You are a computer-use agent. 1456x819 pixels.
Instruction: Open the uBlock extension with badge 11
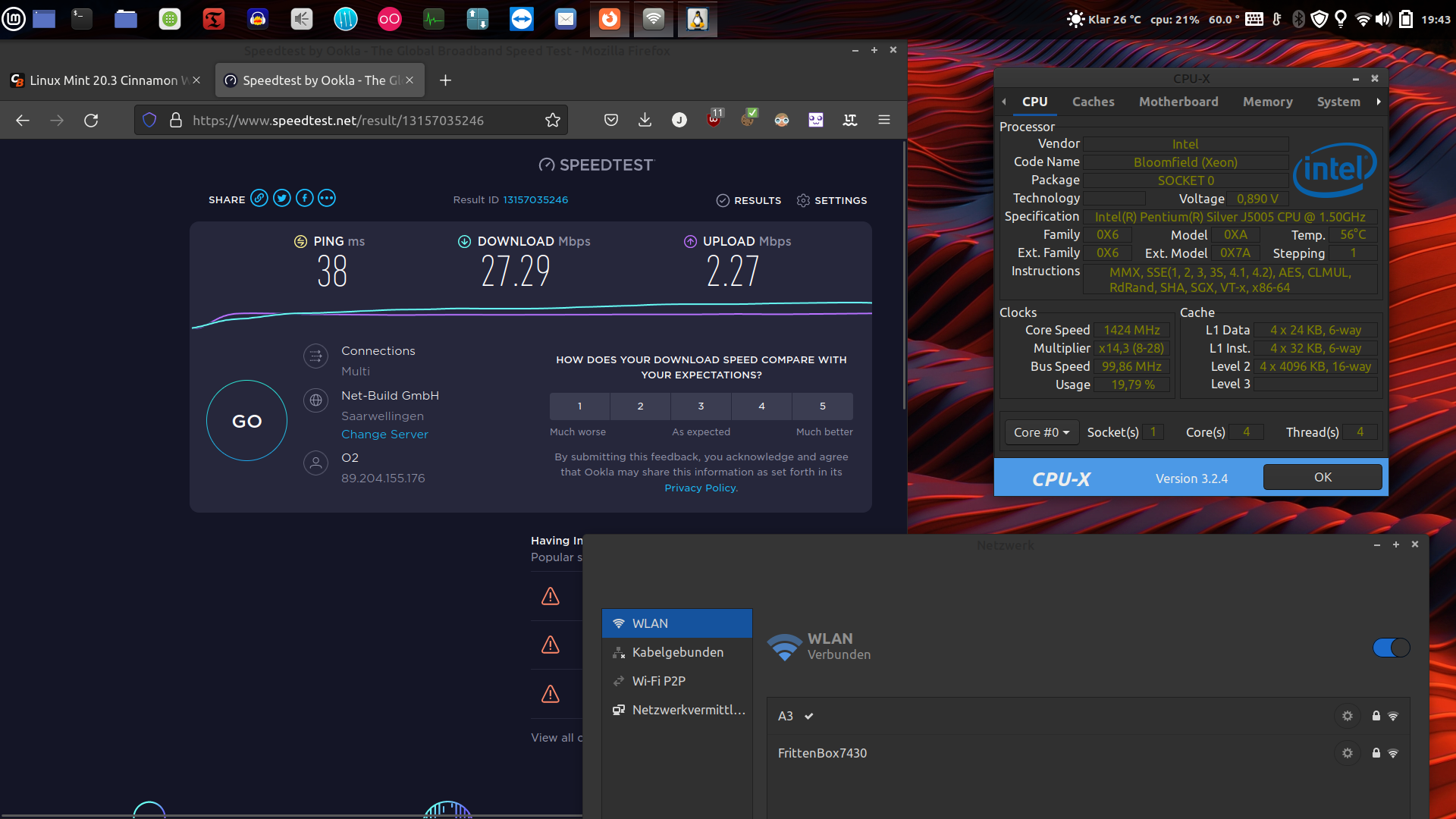[714, 118]
